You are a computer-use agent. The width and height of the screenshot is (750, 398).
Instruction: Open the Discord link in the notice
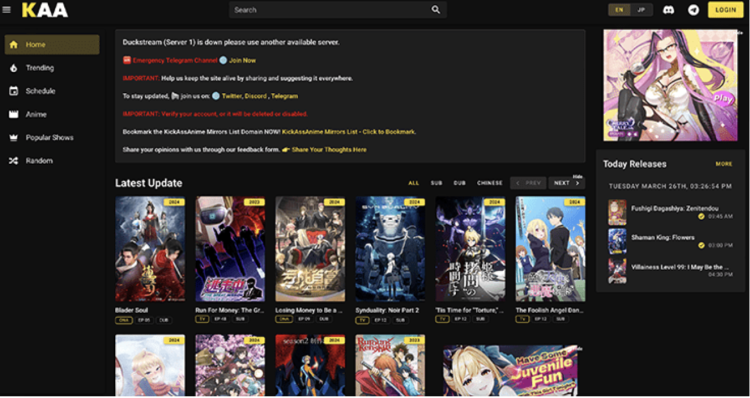255,96
